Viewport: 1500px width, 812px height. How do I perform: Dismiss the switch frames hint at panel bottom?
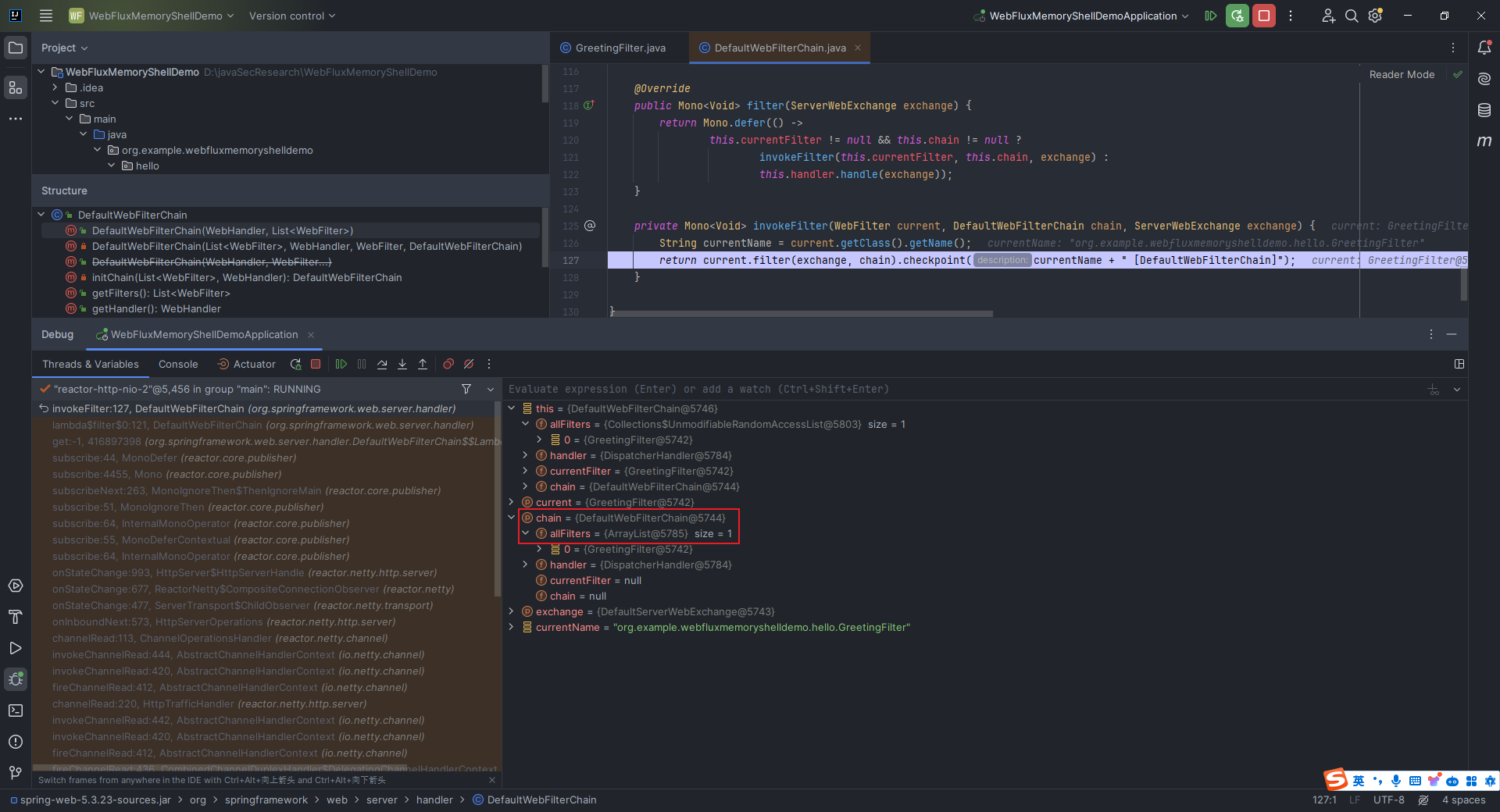pyautogui.click(x=492, y=780)
